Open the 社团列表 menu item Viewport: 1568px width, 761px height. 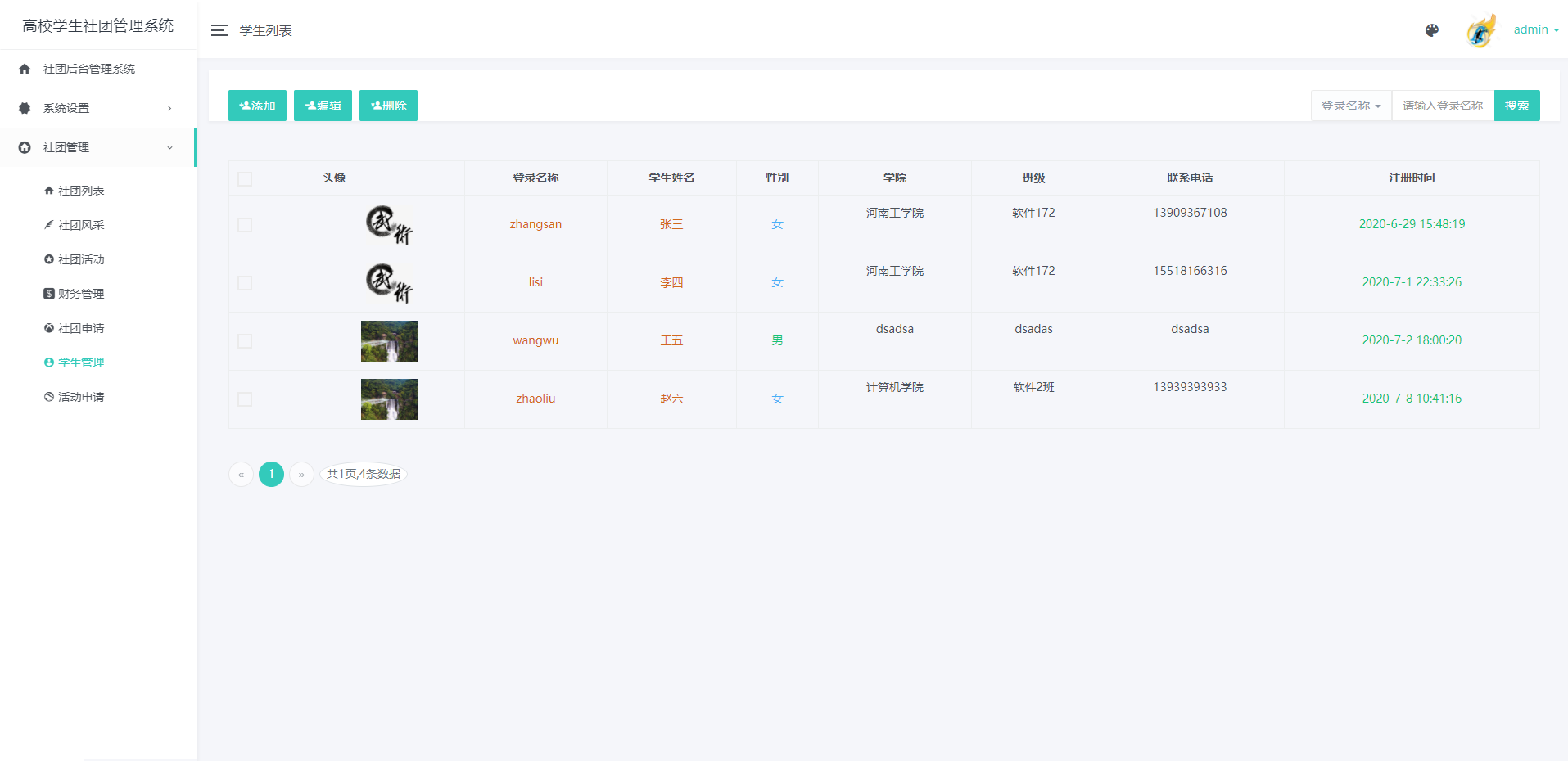tap(81, 191)
